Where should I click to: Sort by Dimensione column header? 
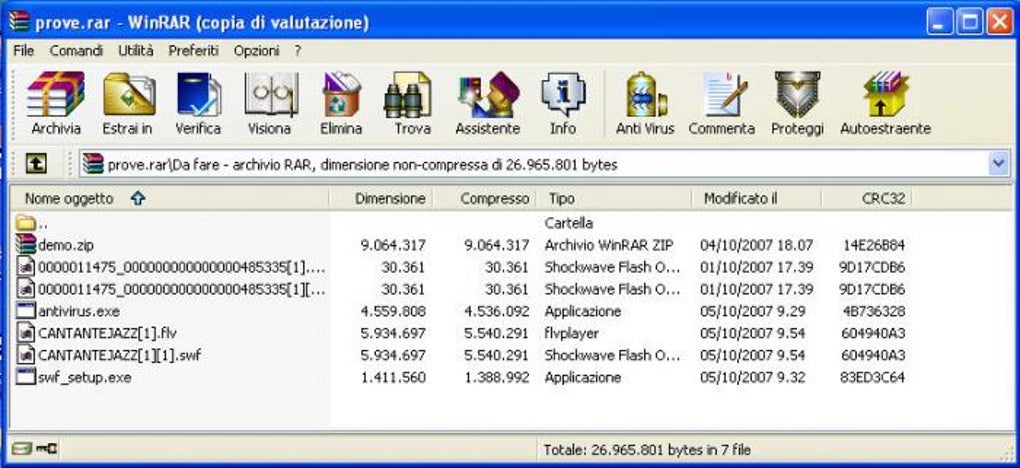tap(382, 199)
